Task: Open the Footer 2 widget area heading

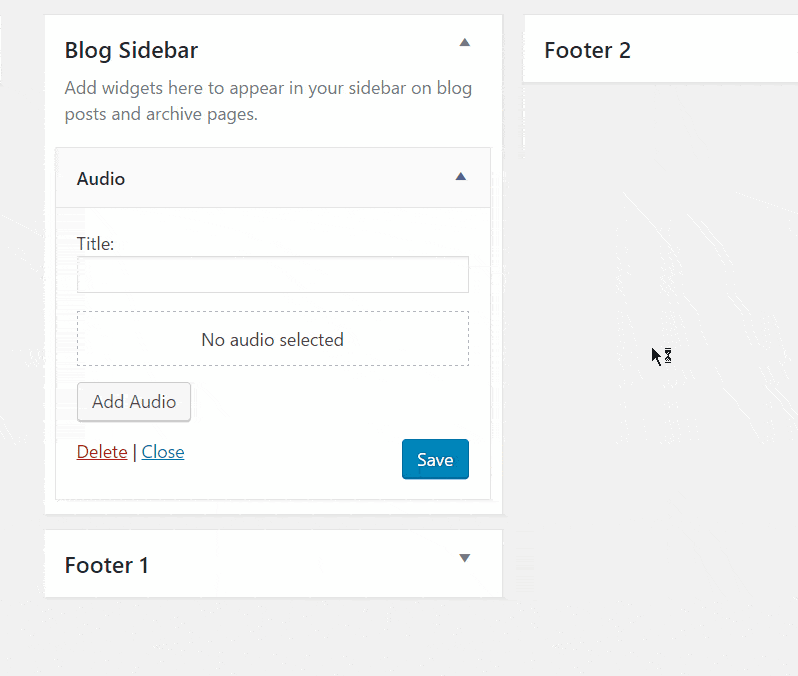Action: click(x=588, y=50)
